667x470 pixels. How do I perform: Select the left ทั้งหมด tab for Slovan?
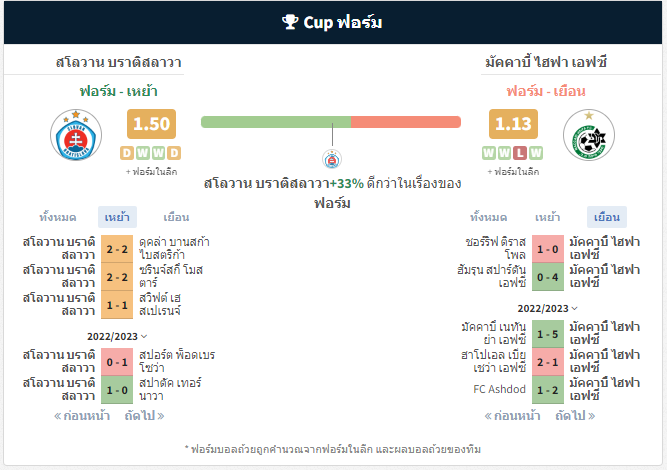pos(58,217)
